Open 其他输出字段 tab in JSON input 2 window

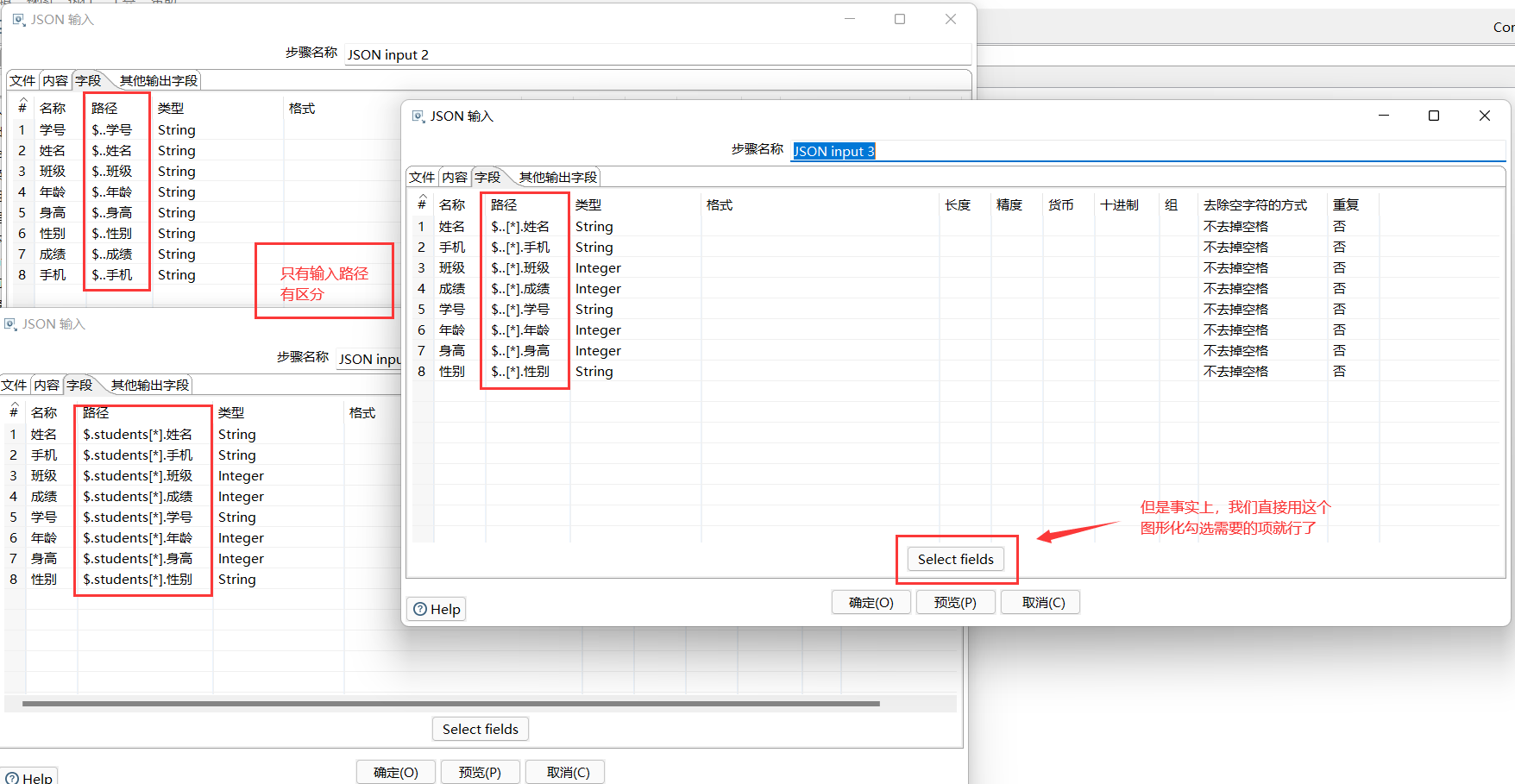[158, 80]
